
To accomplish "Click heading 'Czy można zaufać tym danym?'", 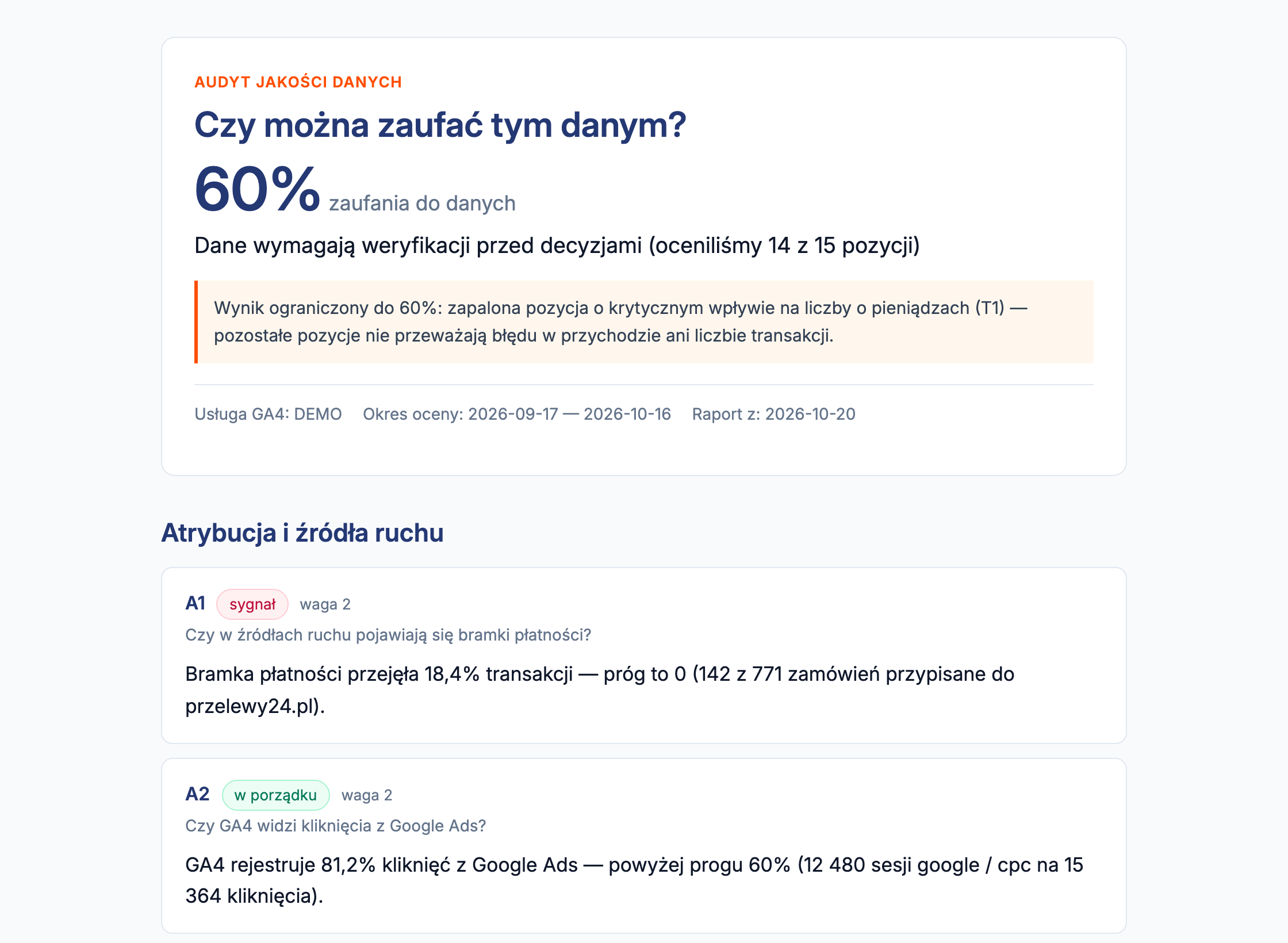I will click(440, 125).
